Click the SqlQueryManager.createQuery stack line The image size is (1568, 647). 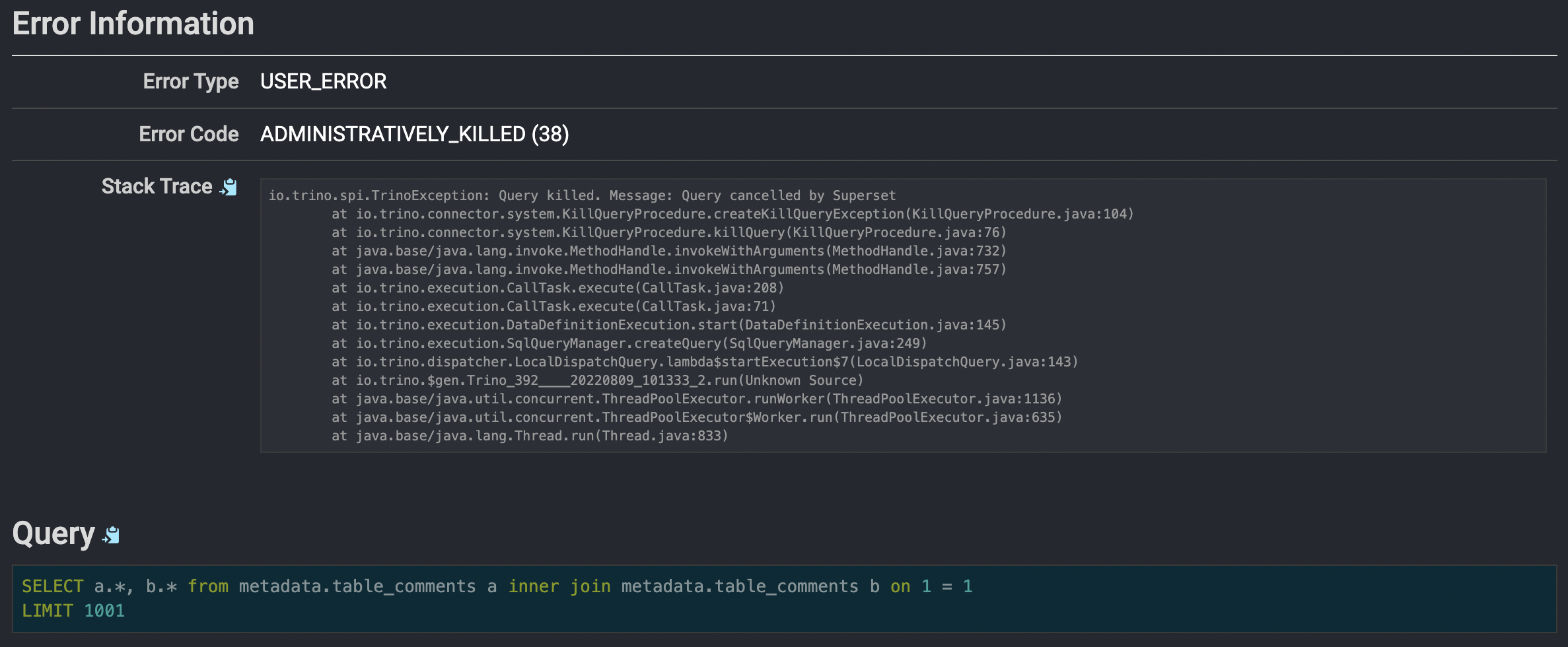629,343
